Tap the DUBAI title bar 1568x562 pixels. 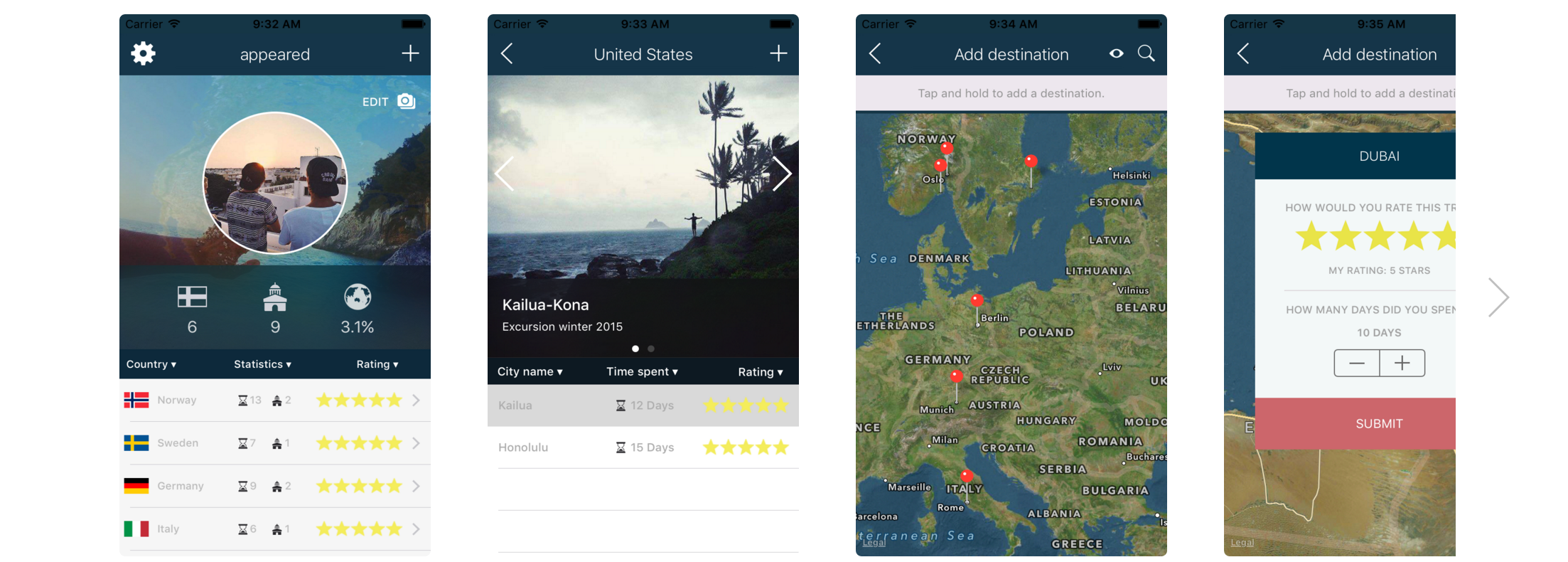[x=1355, y=156]
